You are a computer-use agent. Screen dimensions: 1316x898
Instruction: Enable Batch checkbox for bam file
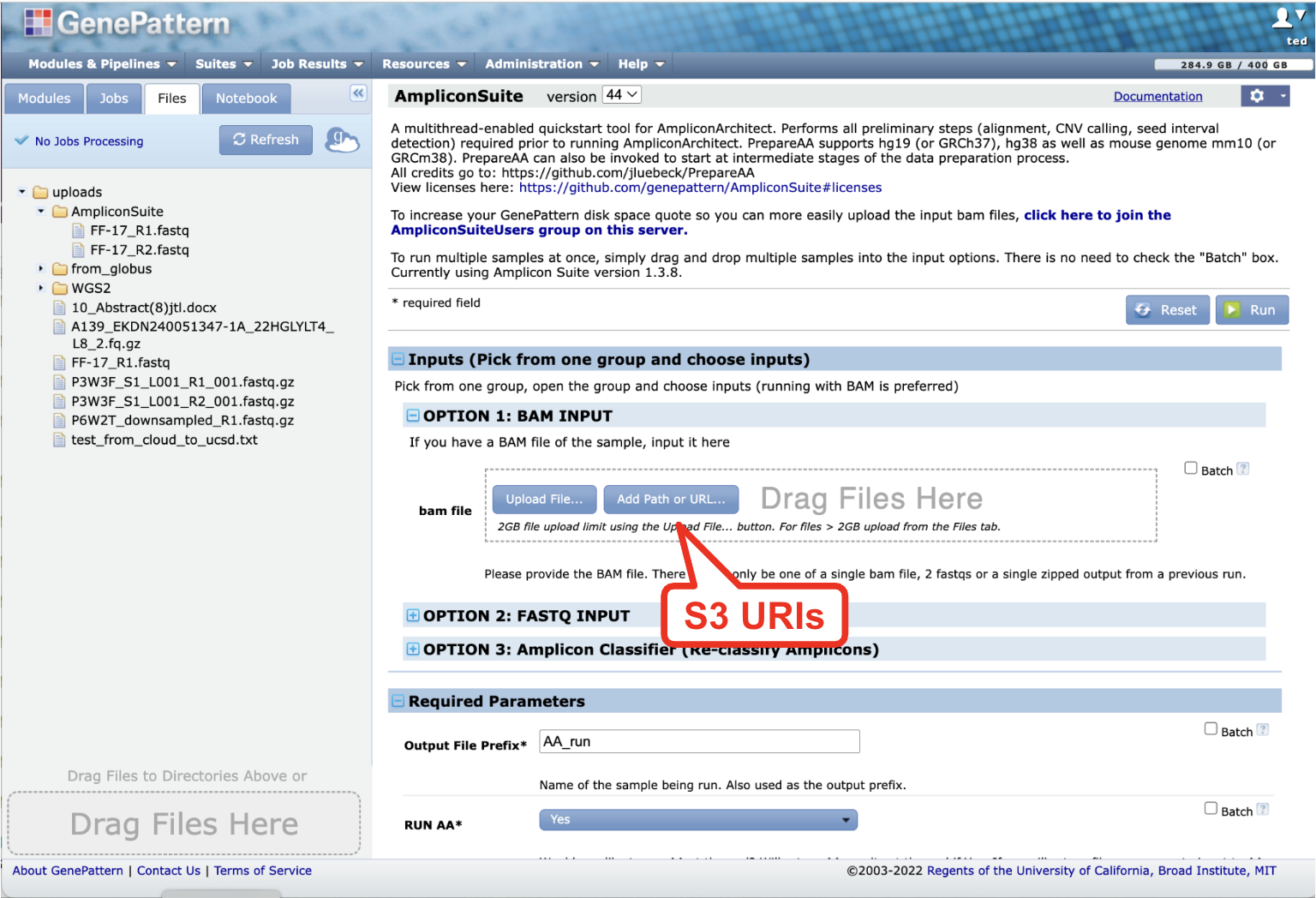coord(1191,468)
